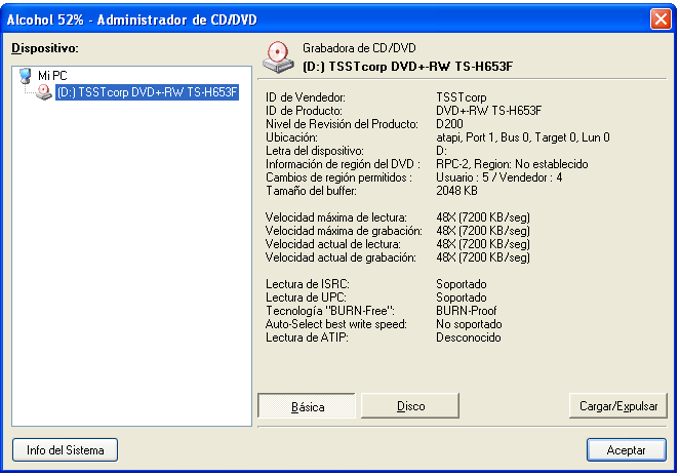Click the Velocidad actual de grabación label
This screenshot has height=476, width=680.
coord(341,258)
